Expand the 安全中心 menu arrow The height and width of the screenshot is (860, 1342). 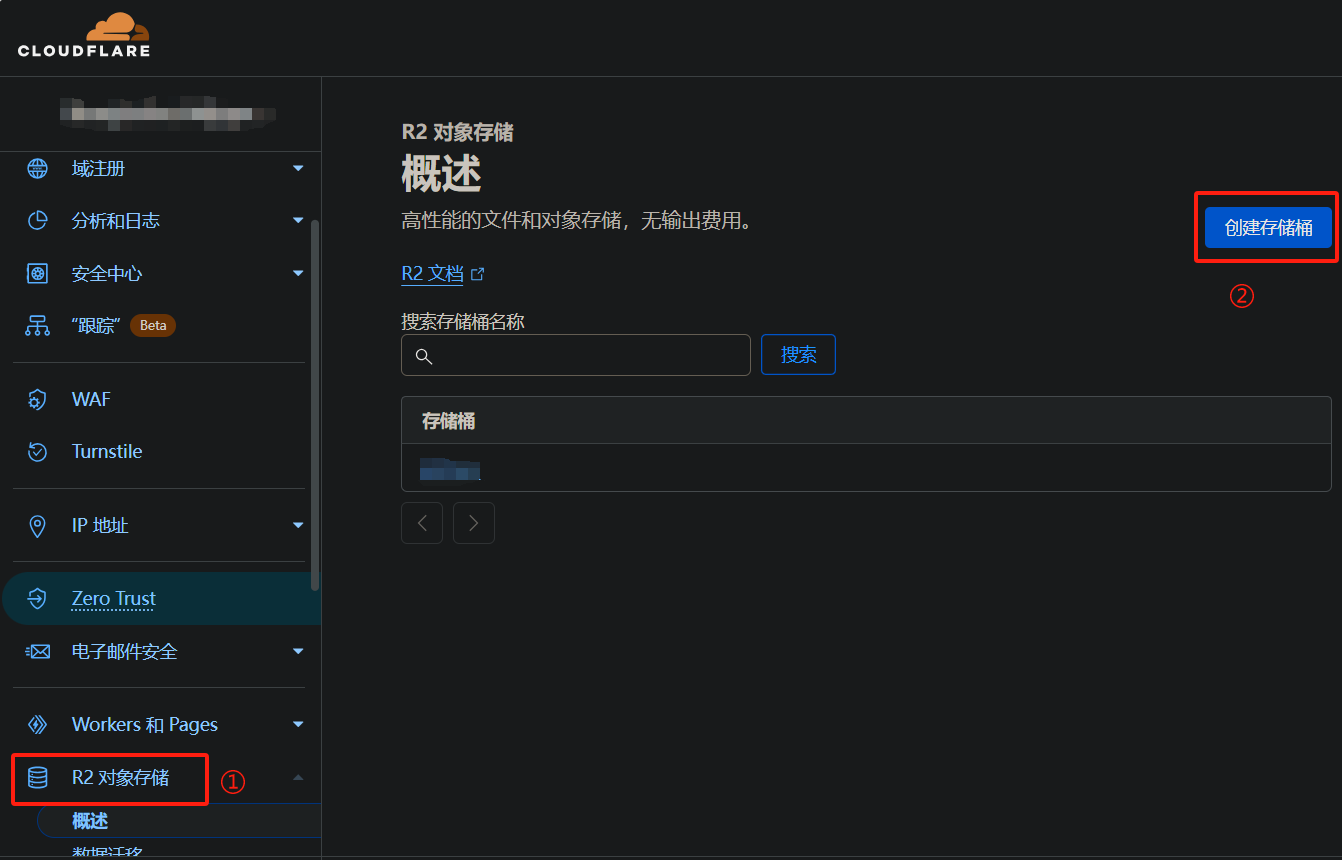[x=298, y=273]
